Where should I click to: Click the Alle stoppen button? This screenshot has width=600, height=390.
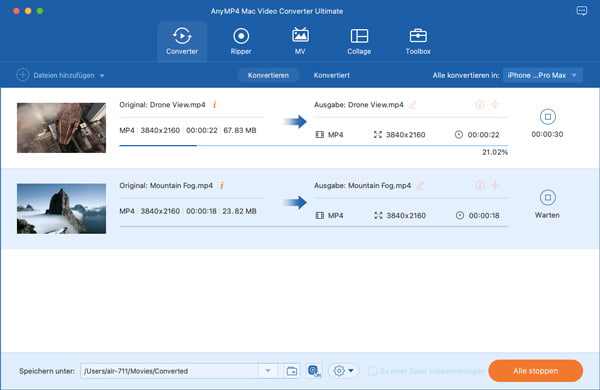535,371
